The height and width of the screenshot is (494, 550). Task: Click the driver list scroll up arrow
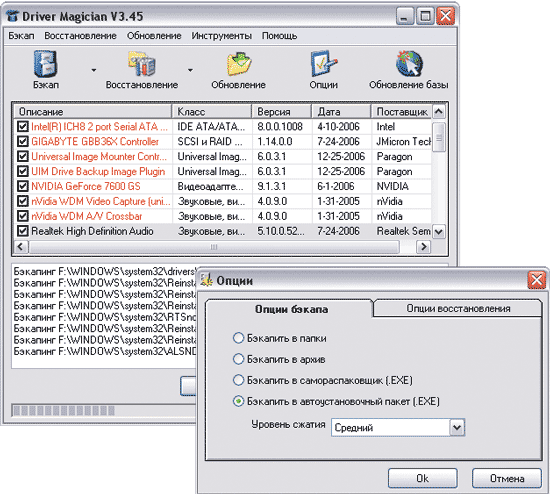point(439,112)
